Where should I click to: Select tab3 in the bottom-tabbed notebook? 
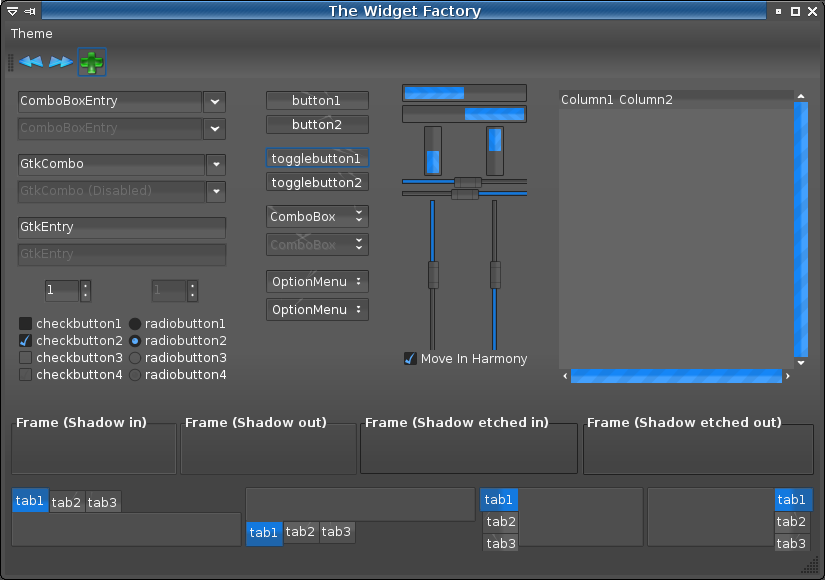(336, 532)
